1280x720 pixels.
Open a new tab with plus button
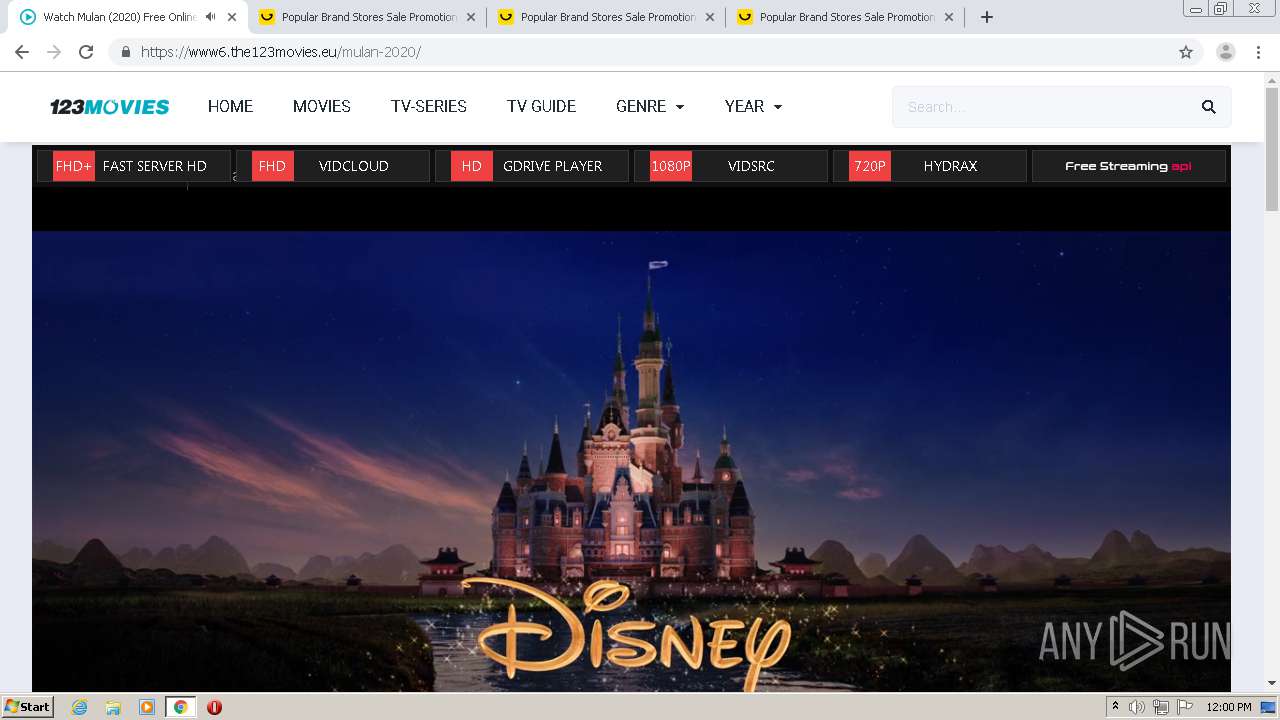point(987,17)
